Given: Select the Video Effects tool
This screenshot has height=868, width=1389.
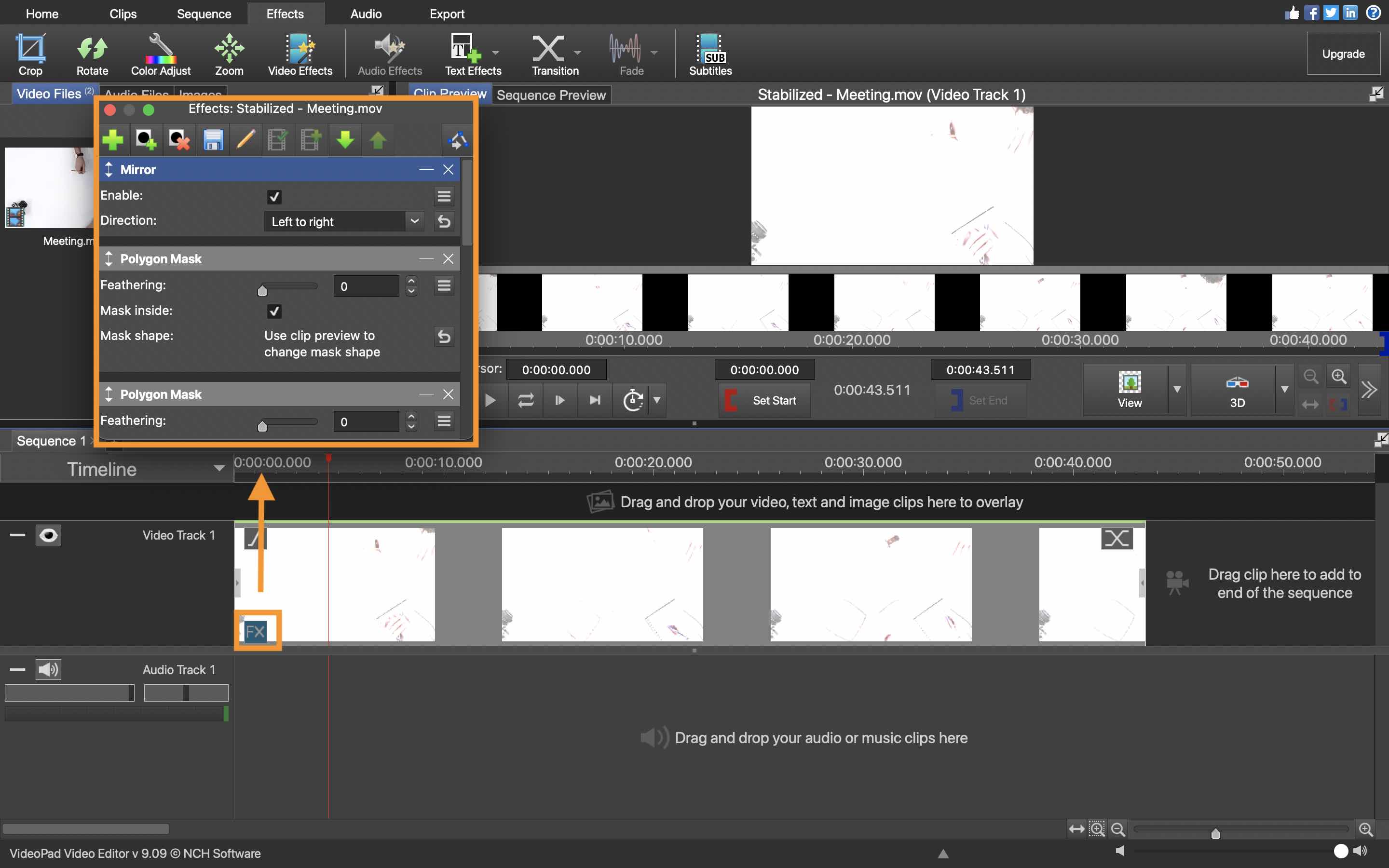Looking at the screenshot, I should click(x=299, y=53).
